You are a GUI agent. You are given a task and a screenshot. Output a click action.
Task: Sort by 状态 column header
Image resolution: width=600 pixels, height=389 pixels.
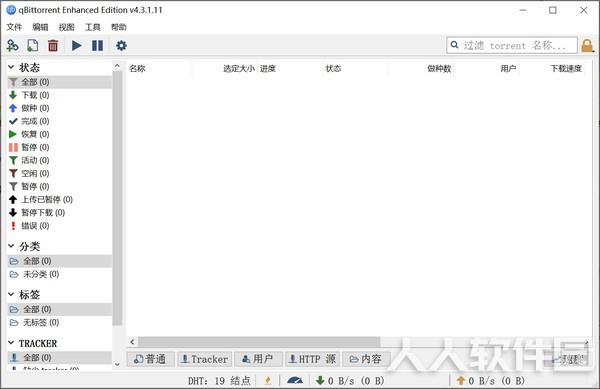coord(333,68)
